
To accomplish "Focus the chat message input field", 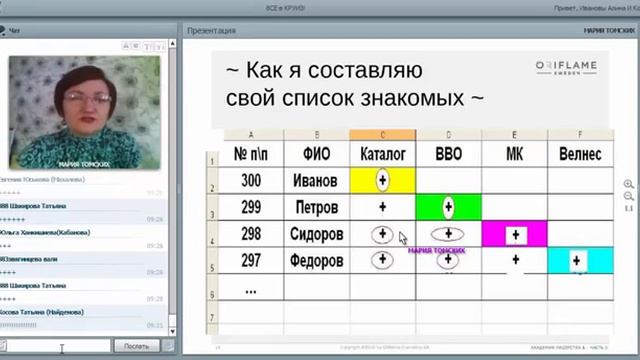I will pyautogui.click(x=59, y=346).
